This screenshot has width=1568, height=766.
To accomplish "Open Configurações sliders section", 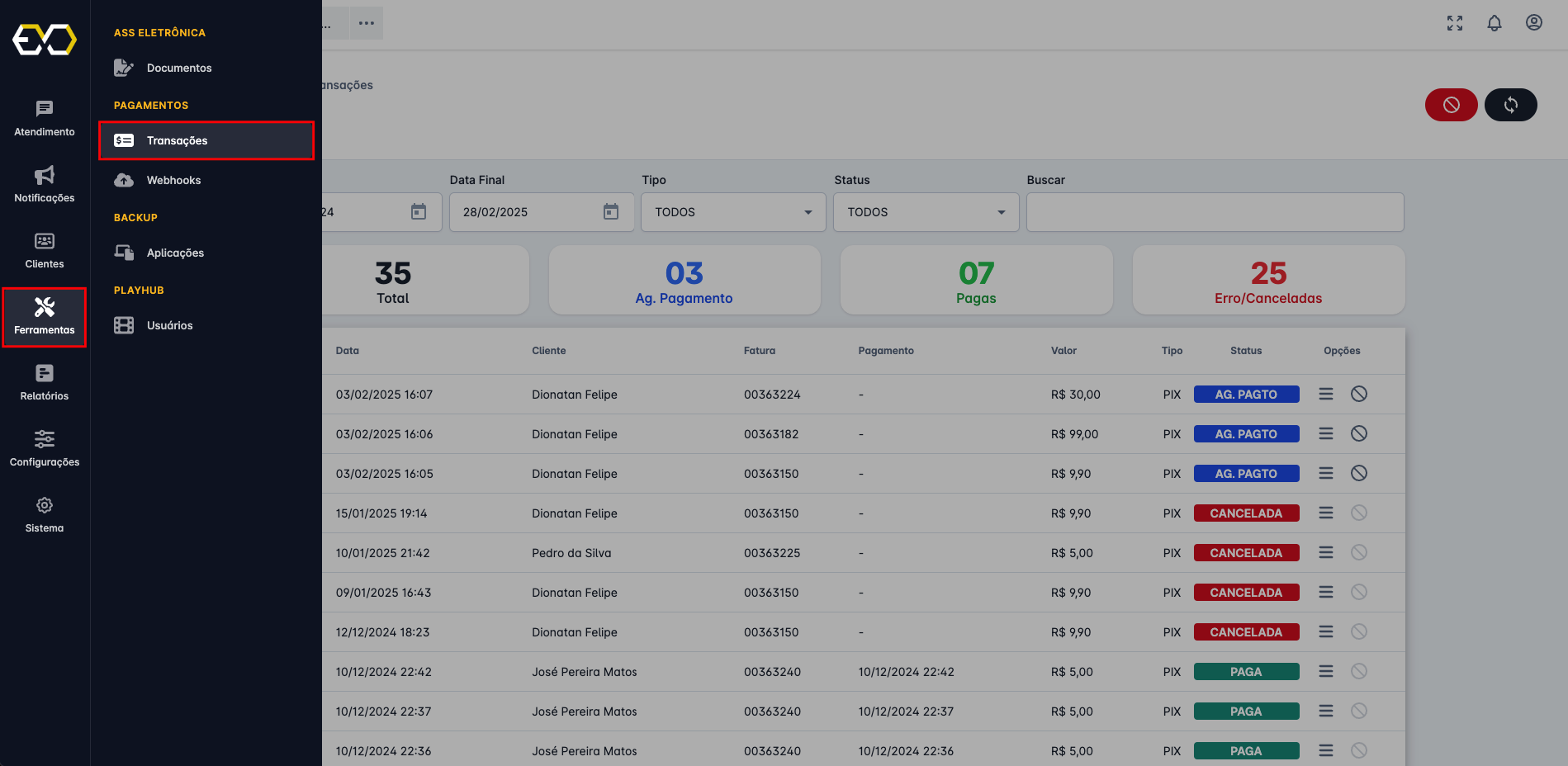I will [45, 449].
